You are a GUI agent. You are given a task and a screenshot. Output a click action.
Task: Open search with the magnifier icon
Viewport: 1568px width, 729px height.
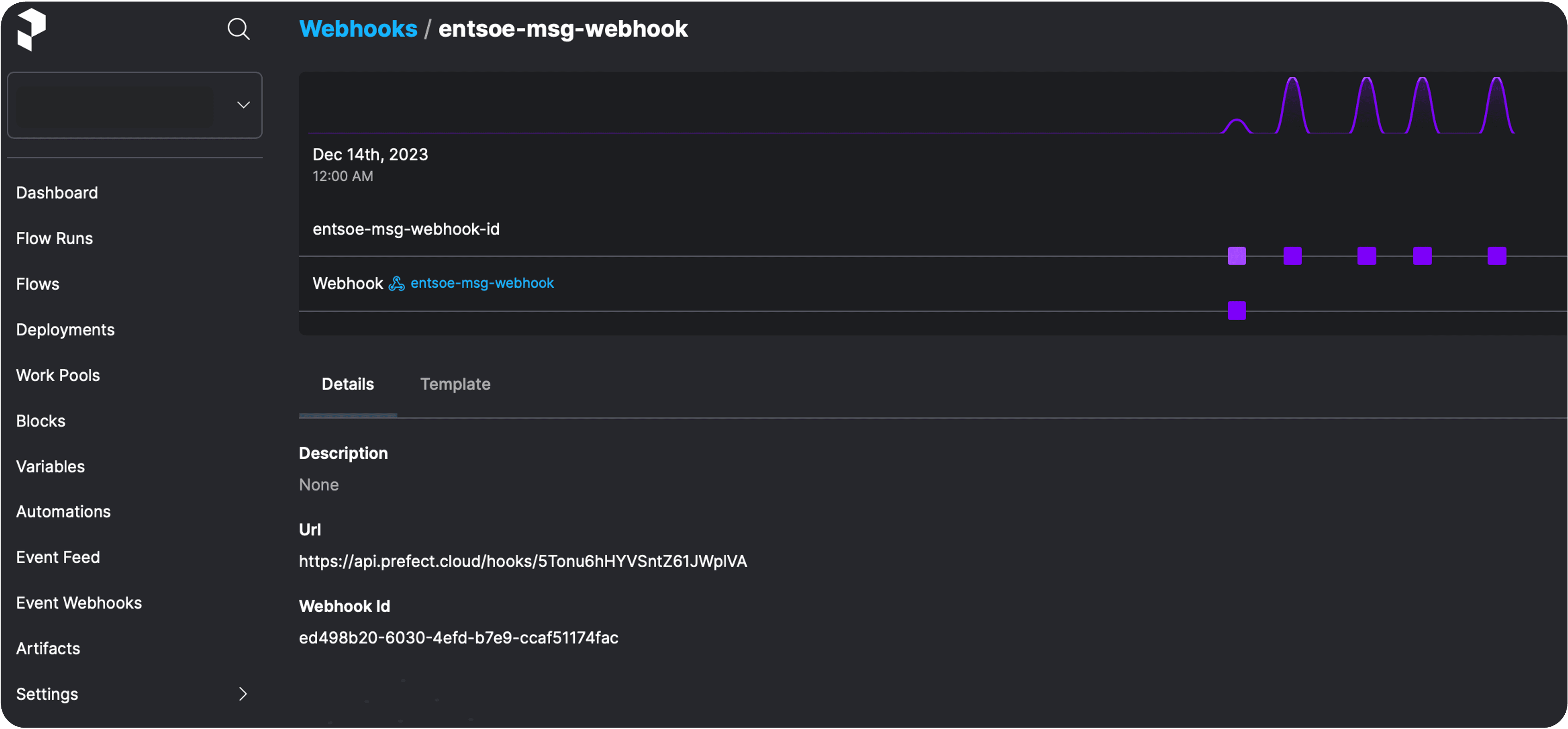tap(238, 29)
